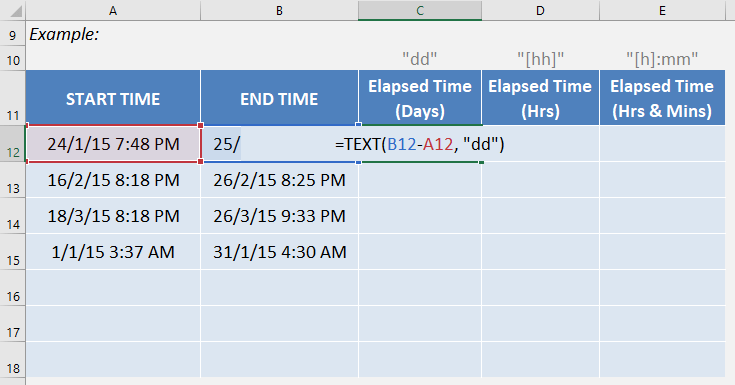Click the 'Example:' cell
Screen dimensions: 735x385
pos(113,34)
